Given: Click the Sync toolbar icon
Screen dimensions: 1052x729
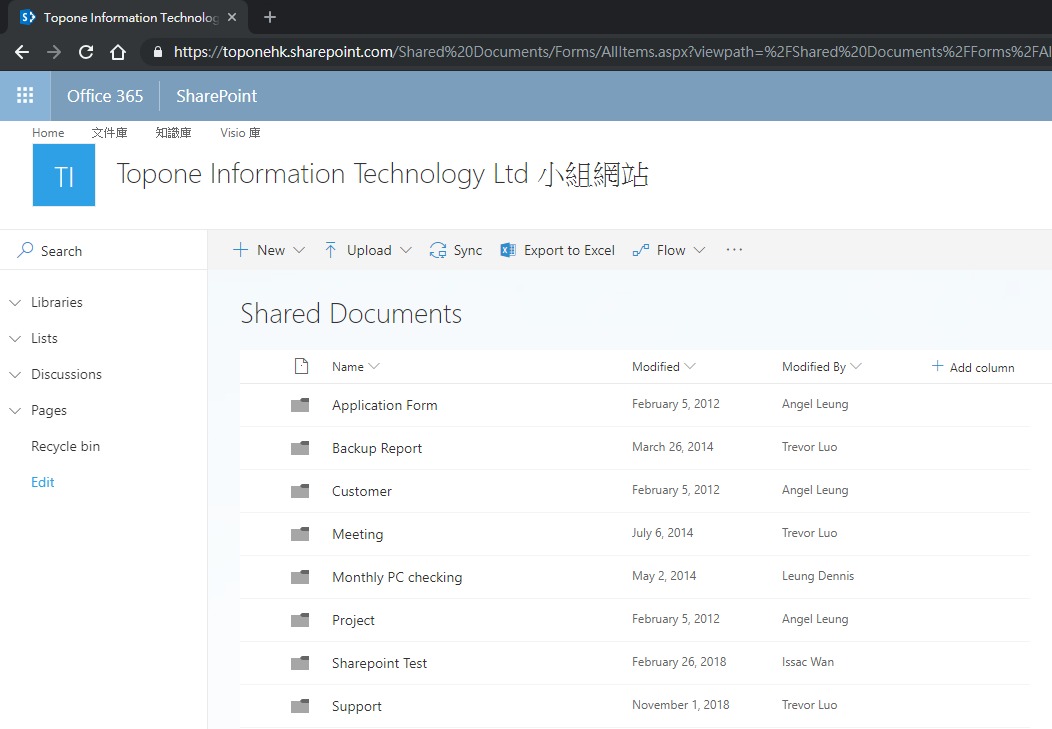Looking at the screenshot, I should coord(438,251).
